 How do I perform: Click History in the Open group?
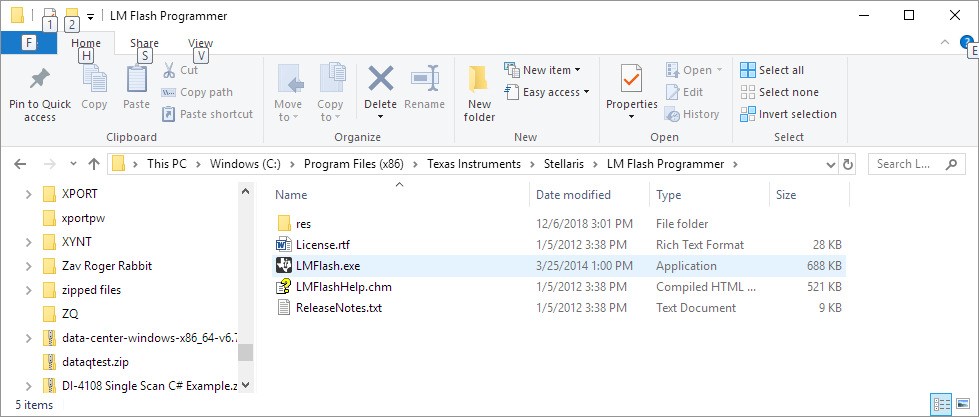click(x=692, y=114)
